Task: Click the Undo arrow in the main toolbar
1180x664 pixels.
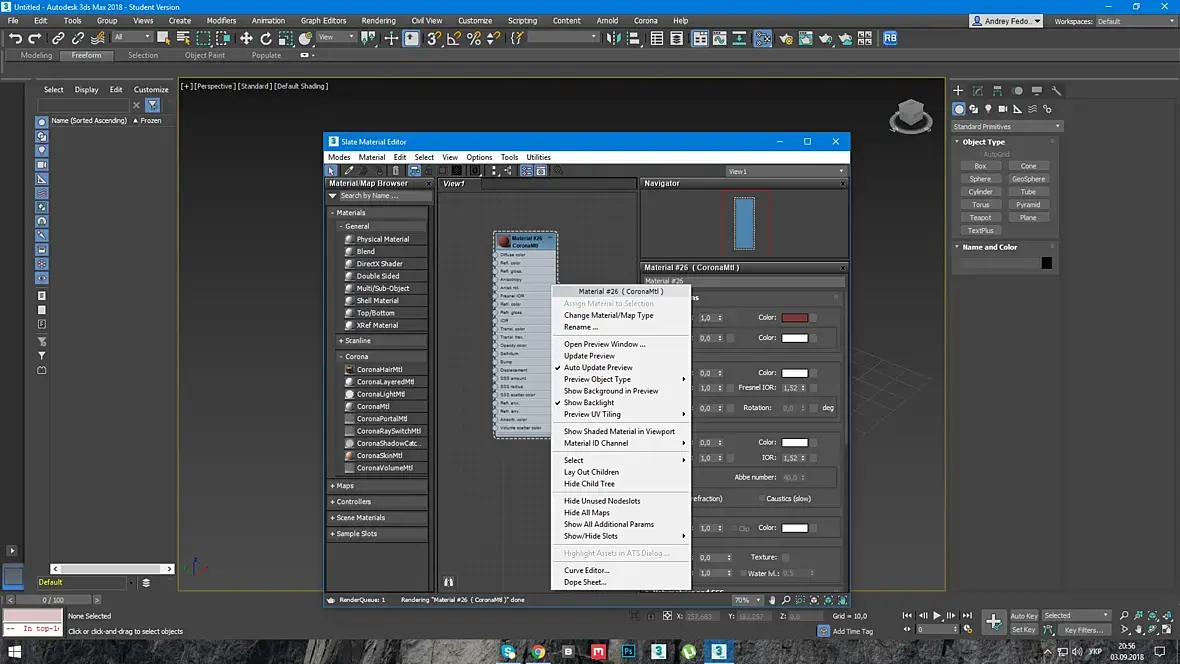Action: coord(15,38)
